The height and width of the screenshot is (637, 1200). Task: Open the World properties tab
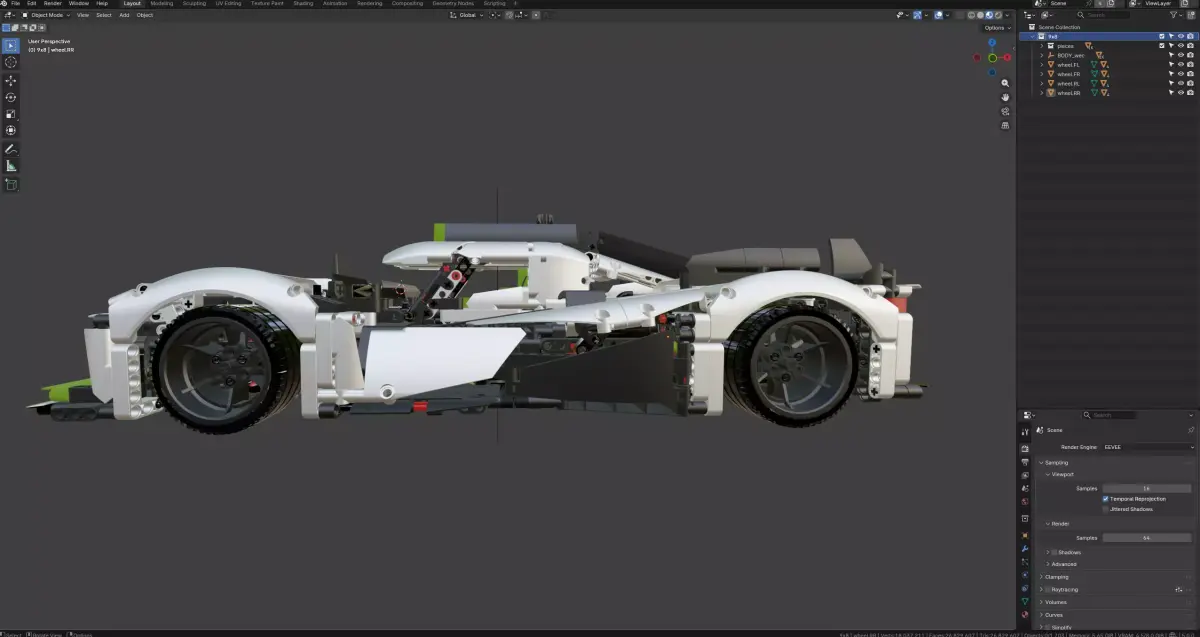[x=1025, y=501]
